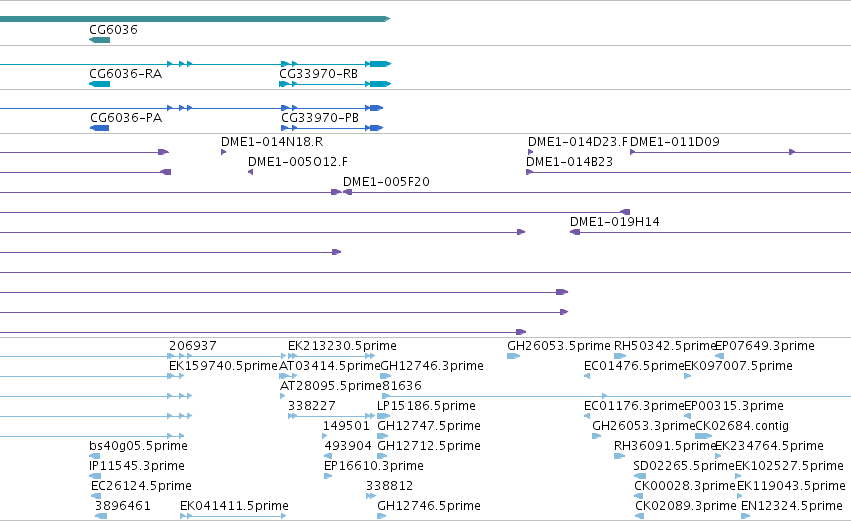Select the CK02089.3prime EST label
Screen dimensions: 851x521
(686, 506)
